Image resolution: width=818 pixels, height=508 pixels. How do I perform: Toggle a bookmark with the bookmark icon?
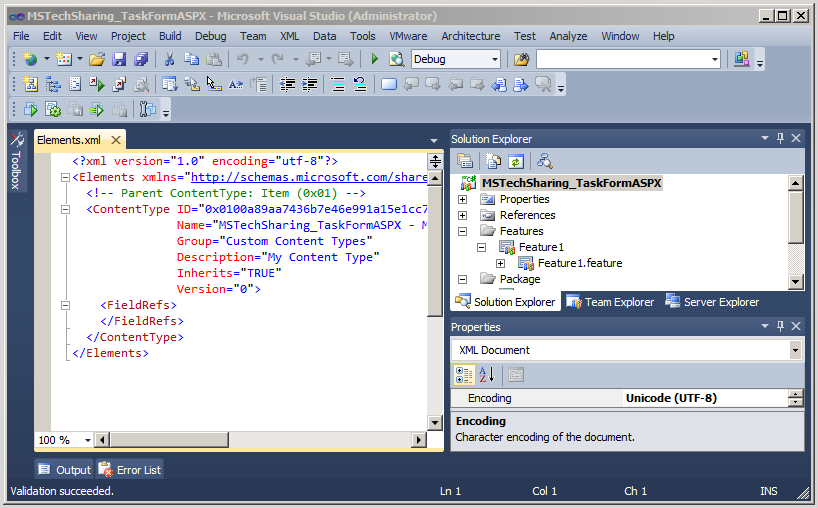coord(389,84)
